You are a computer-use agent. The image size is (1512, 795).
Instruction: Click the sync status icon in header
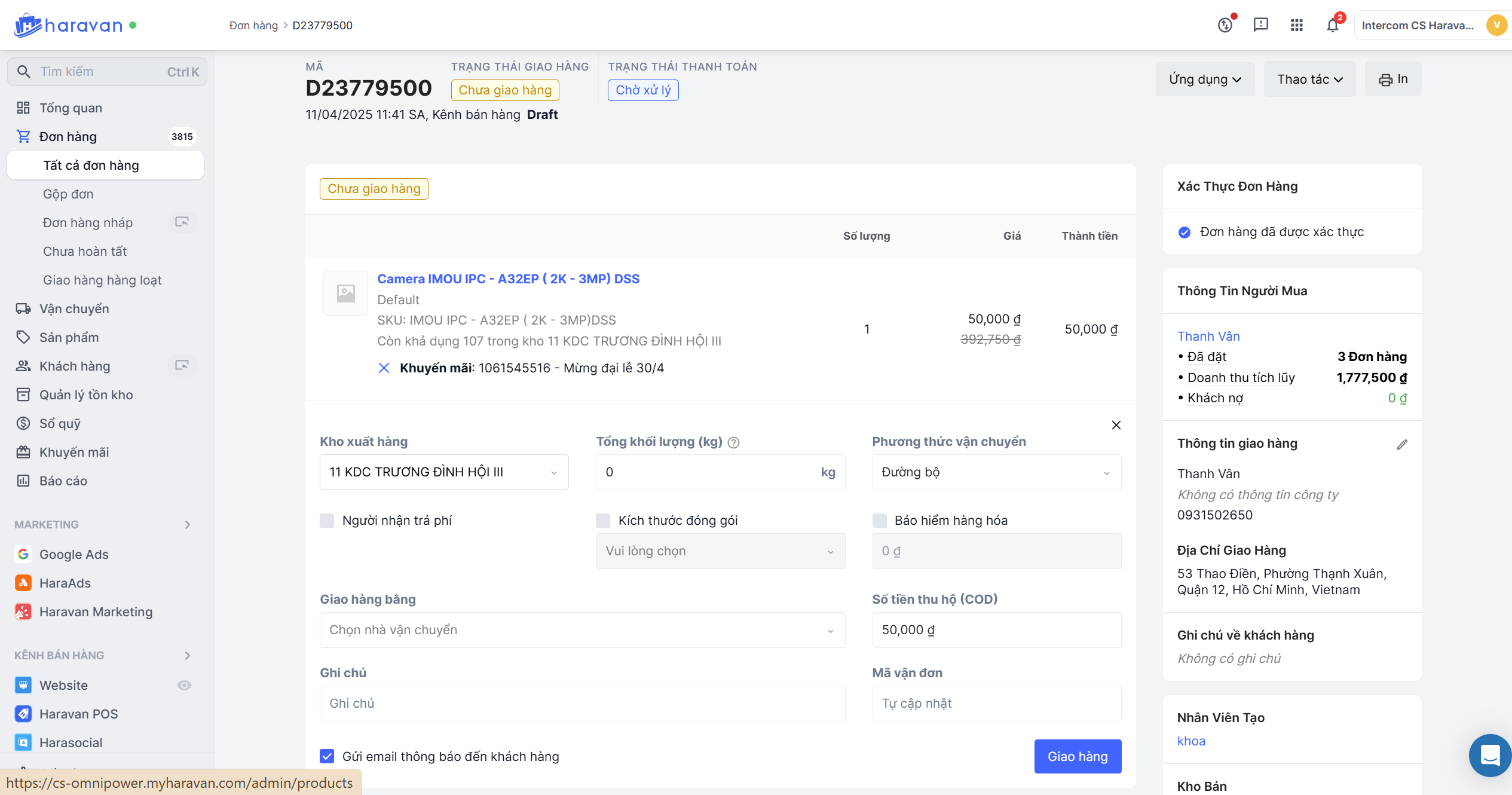(x=1225, y=25)
